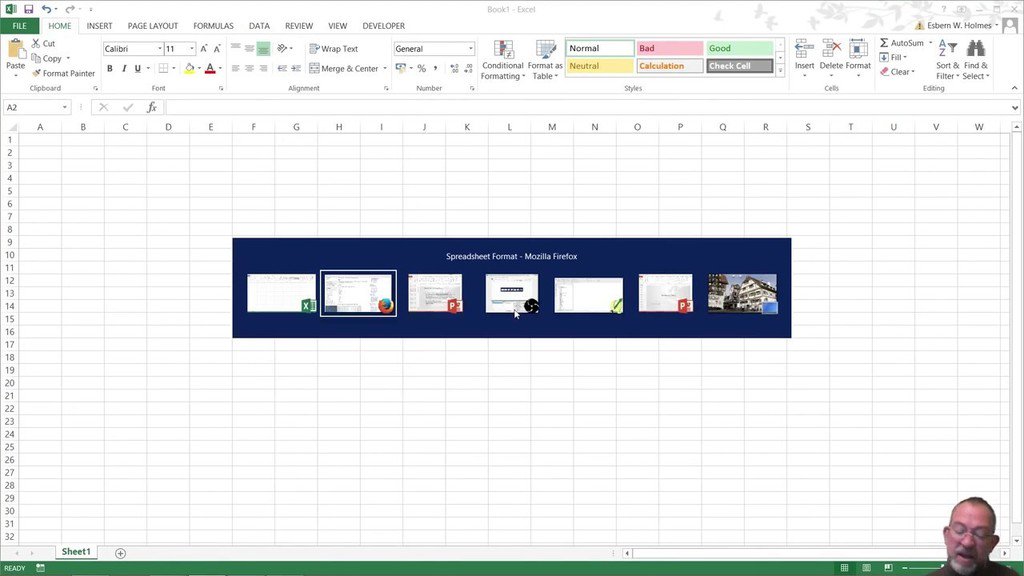Click the Save icon in quick access toolbar
This screenshot has height=576, width=1024.
[29, 9]
